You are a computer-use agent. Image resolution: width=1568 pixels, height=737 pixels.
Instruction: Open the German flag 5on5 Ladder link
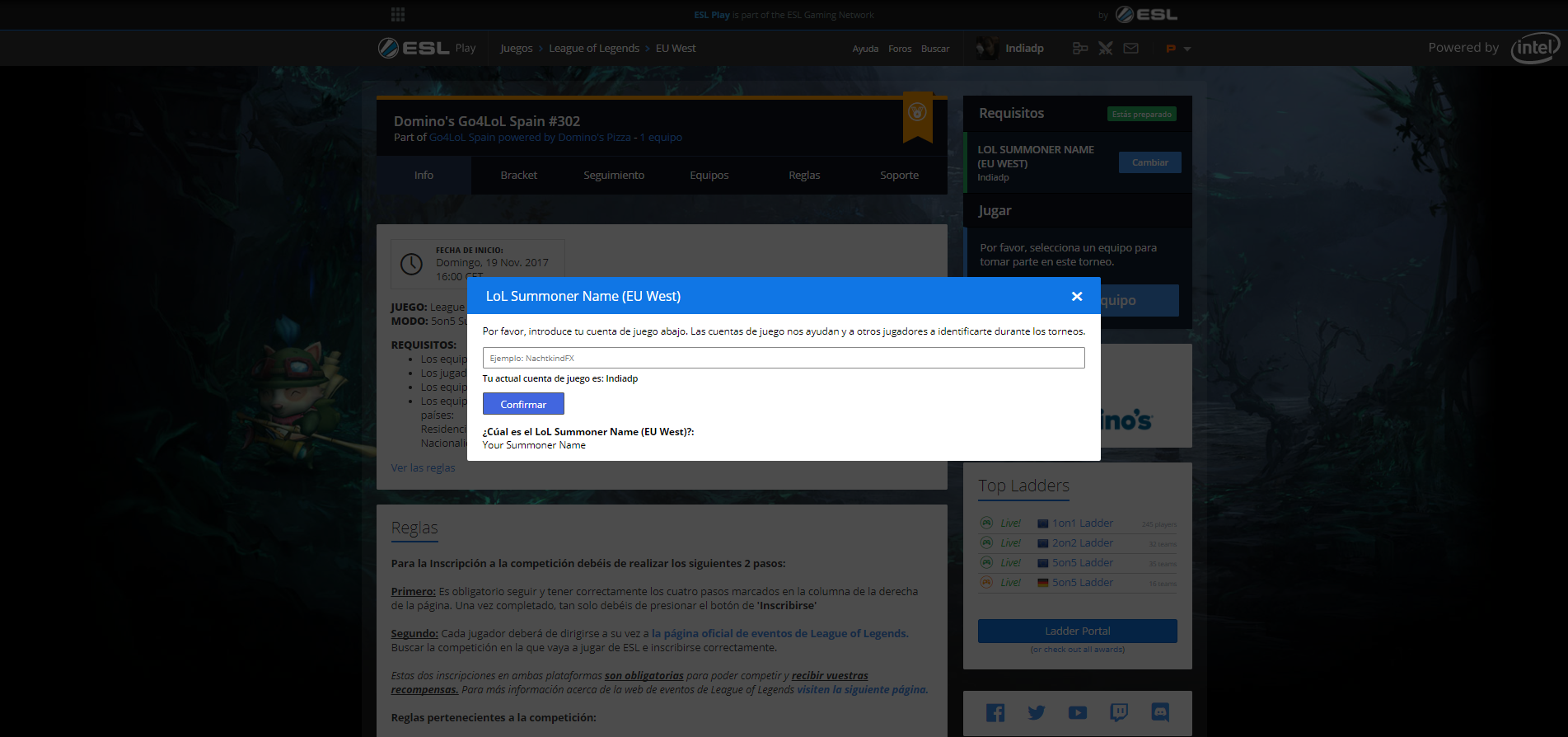(1082, 583)
